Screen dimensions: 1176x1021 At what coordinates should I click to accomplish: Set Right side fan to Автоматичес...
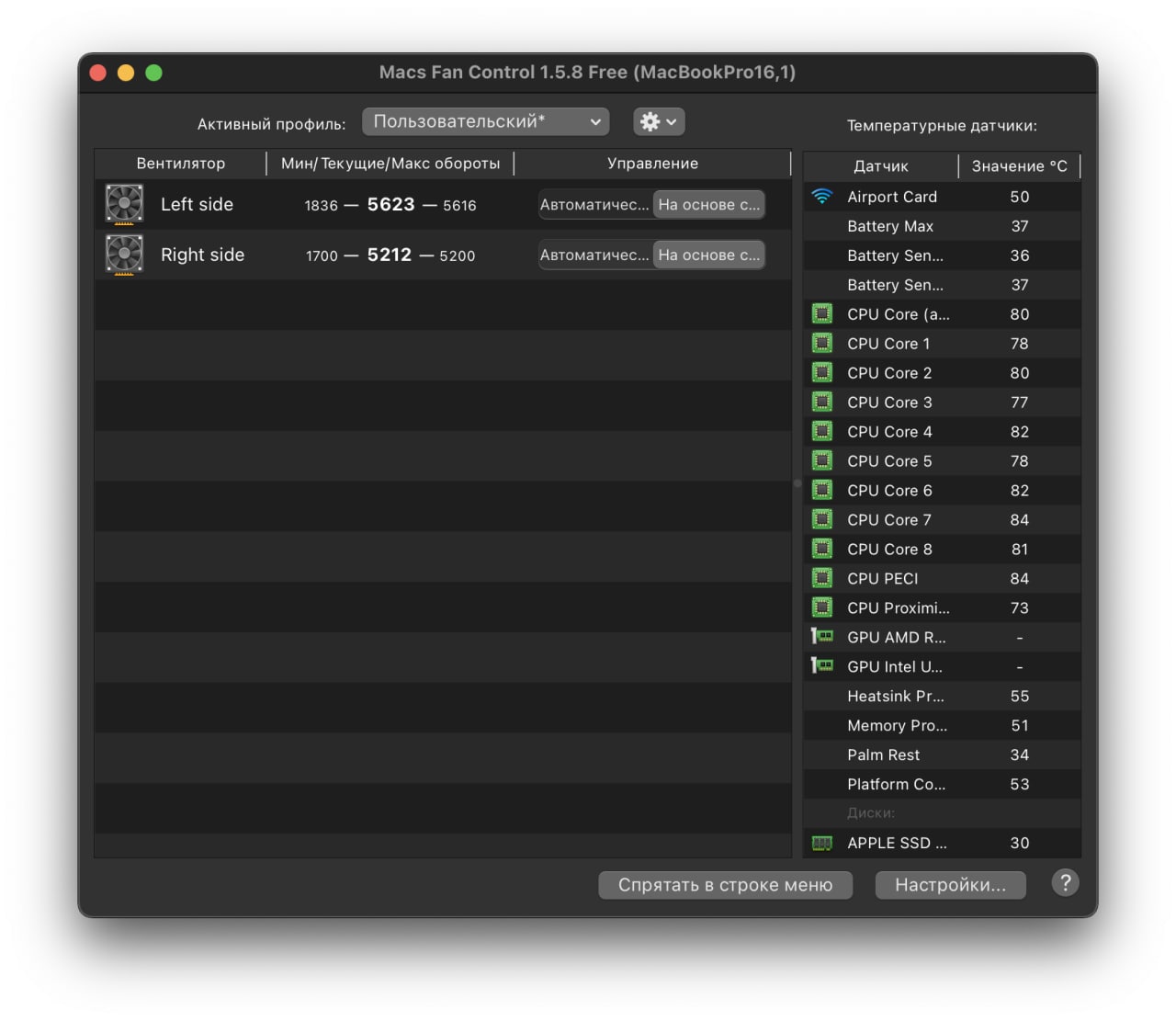[595, 255]
